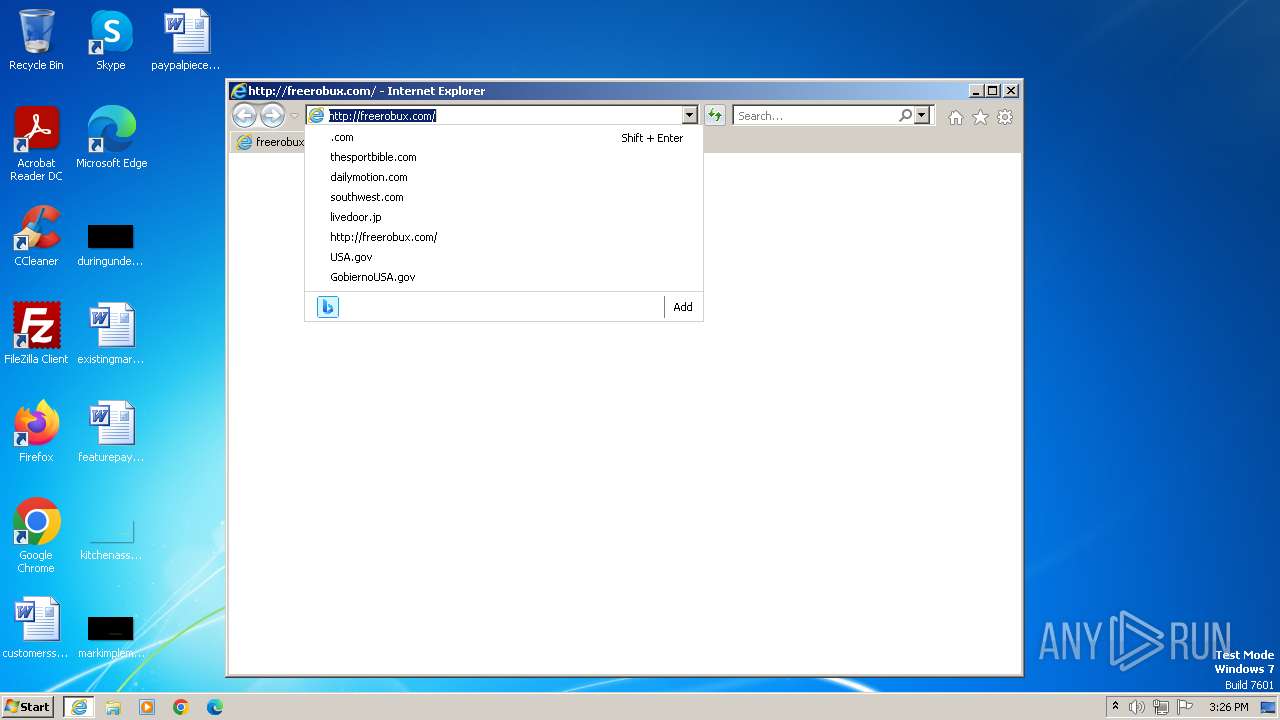
Task: Click Internet Explorer taskbar icon
Action: [x=79, y=707]
